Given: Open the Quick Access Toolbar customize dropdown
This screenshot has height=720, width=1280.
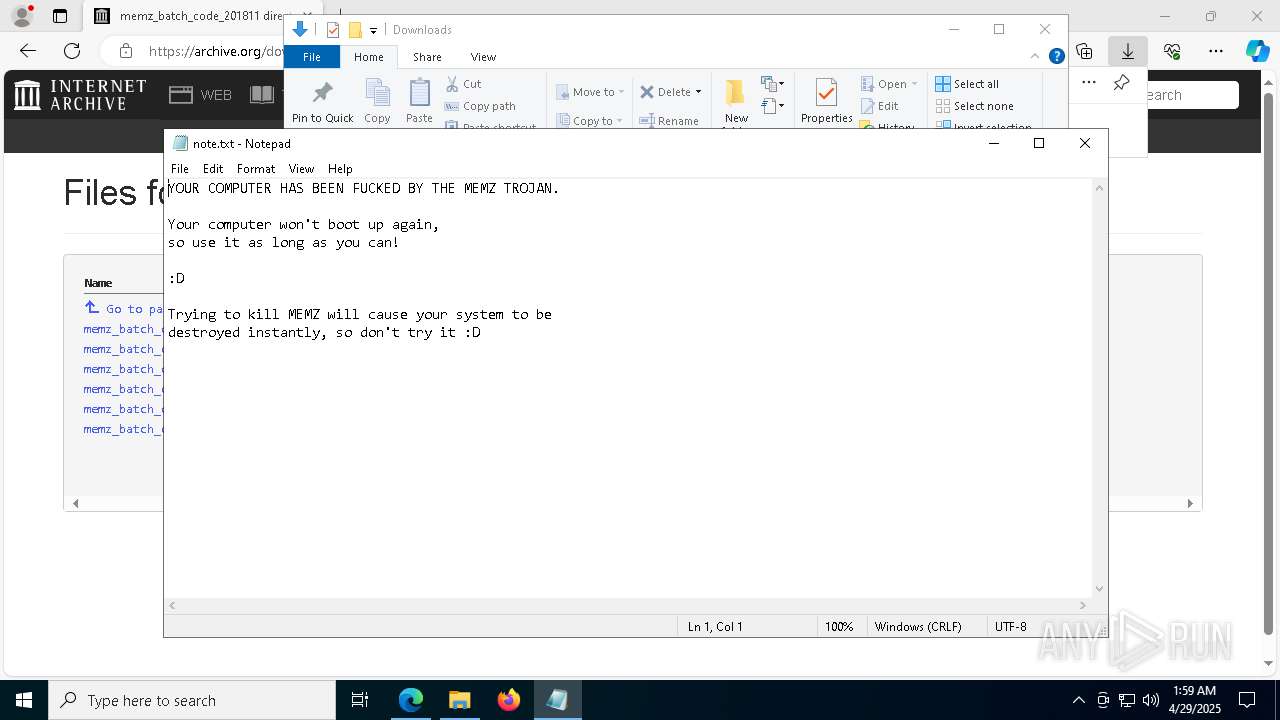Looking at the screenshot, I should click(x=373, y=30).
